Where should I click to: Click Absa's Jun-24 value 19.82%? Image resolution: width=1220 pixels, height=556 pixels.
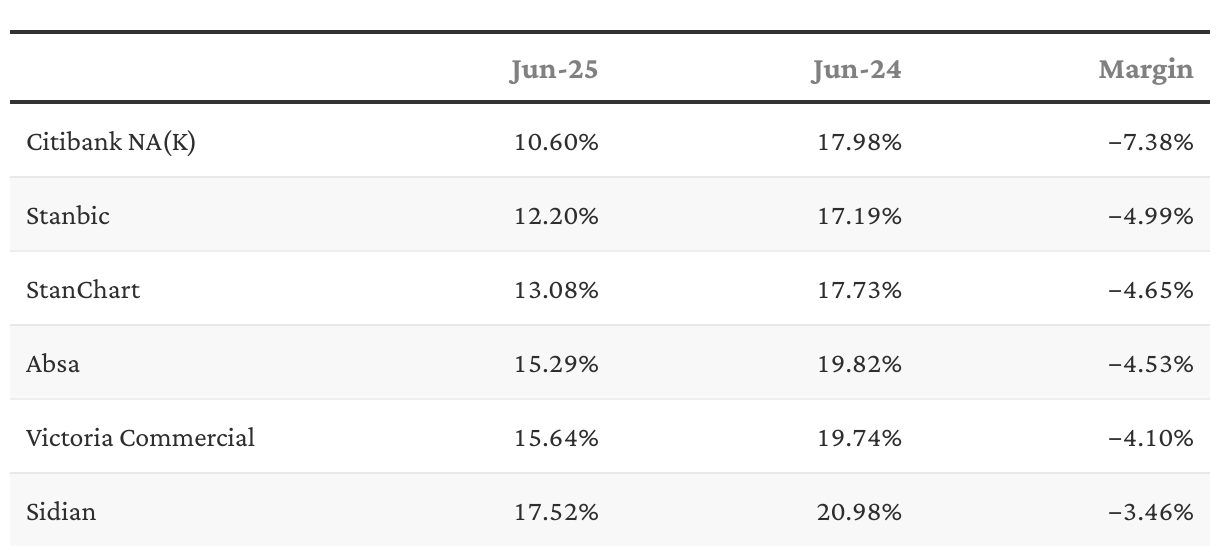click(x=859, y=364)
